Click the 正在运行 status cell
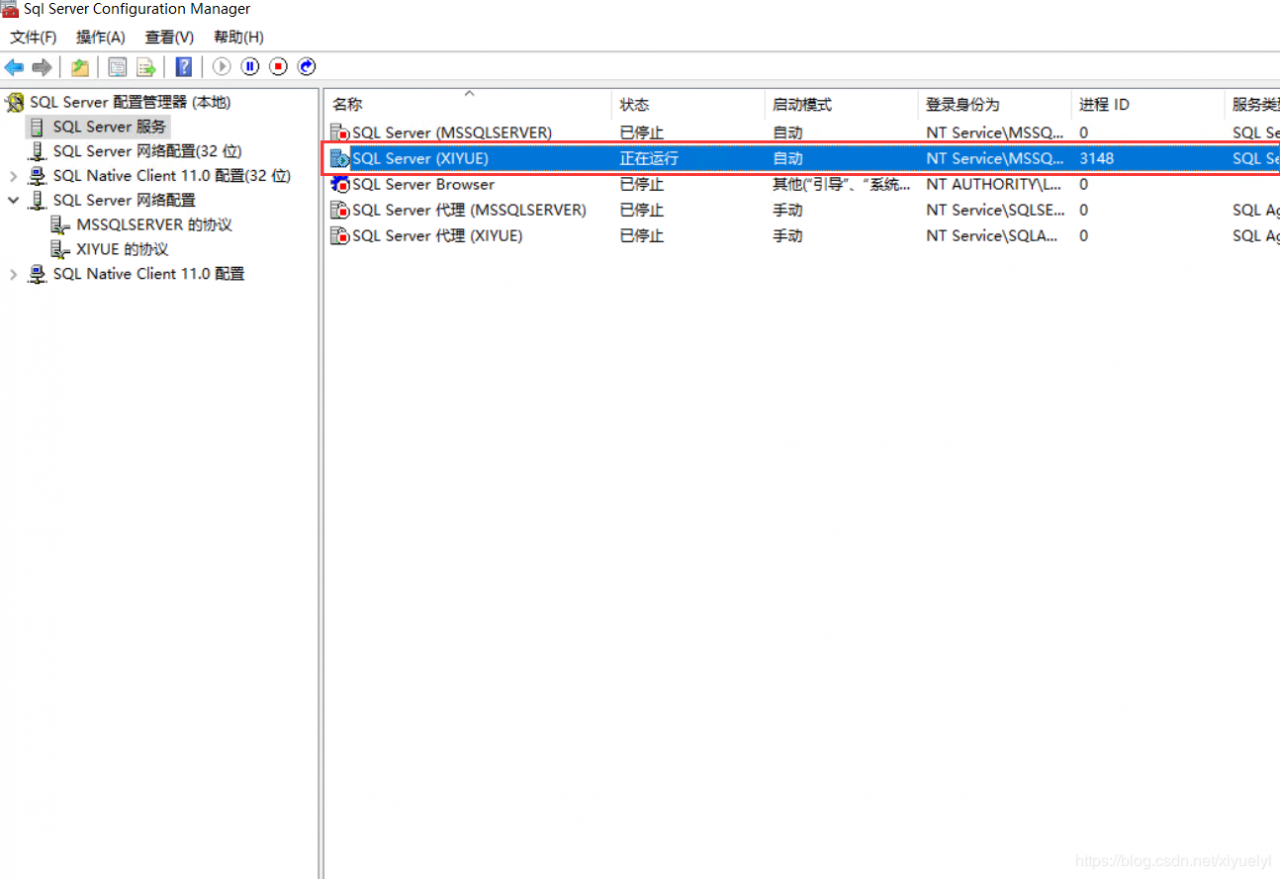The height and width of the screenshot is (879, 1280). tap(649, 159)
